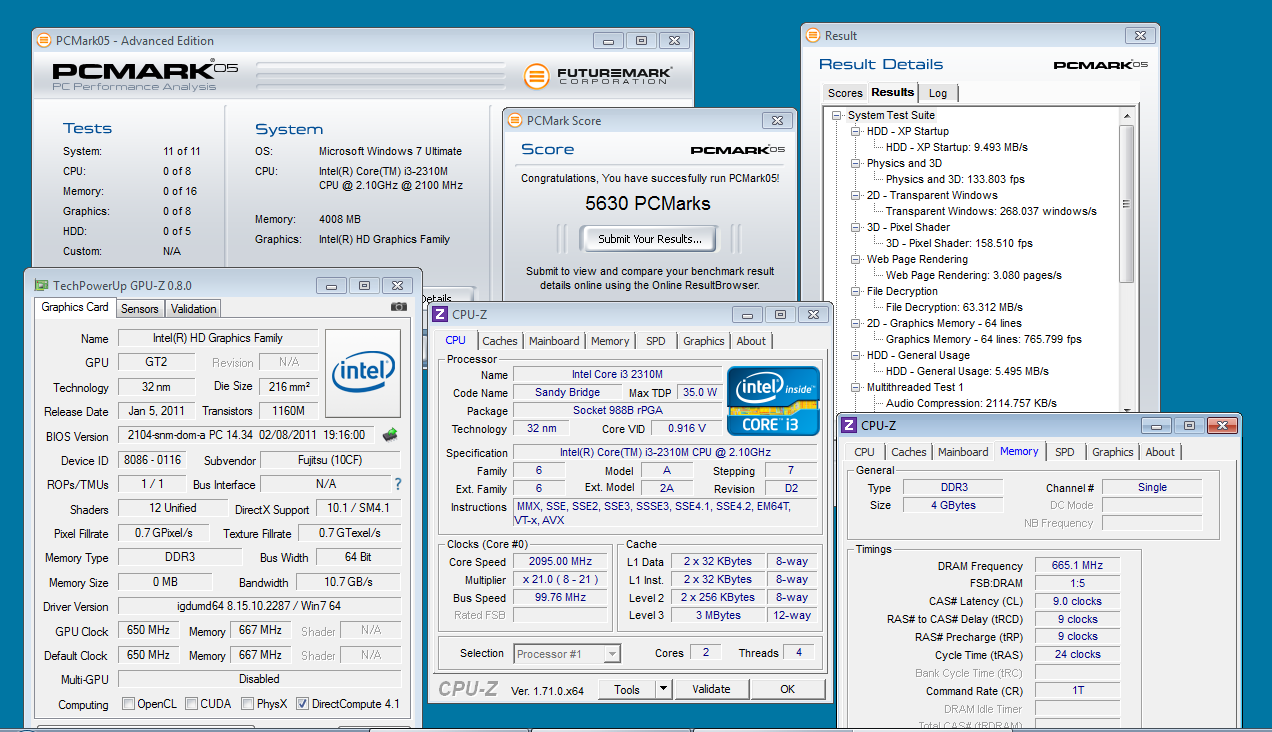The height and width of the screenshot is (732, 1272).
Task: Click the Code Name 'Sandy Bridge' value
Action: (567, 393)
